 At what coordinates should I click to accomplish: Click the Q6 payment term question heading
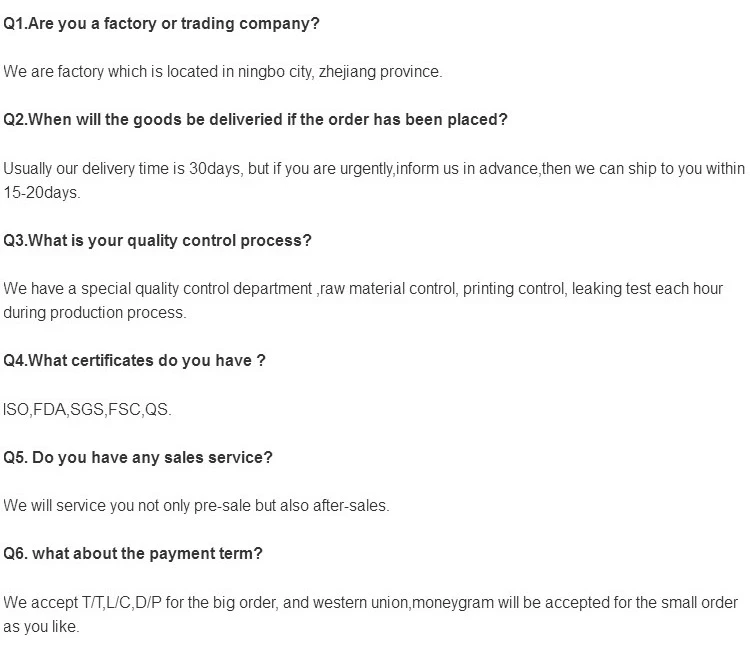tap(133, 554)
